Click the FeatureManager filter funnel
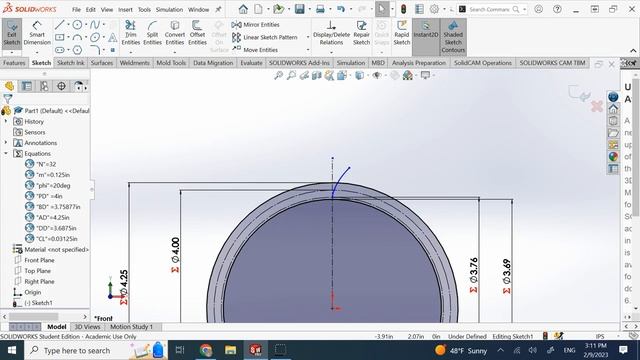Screen dimensions: 640x360 [7, 98]
